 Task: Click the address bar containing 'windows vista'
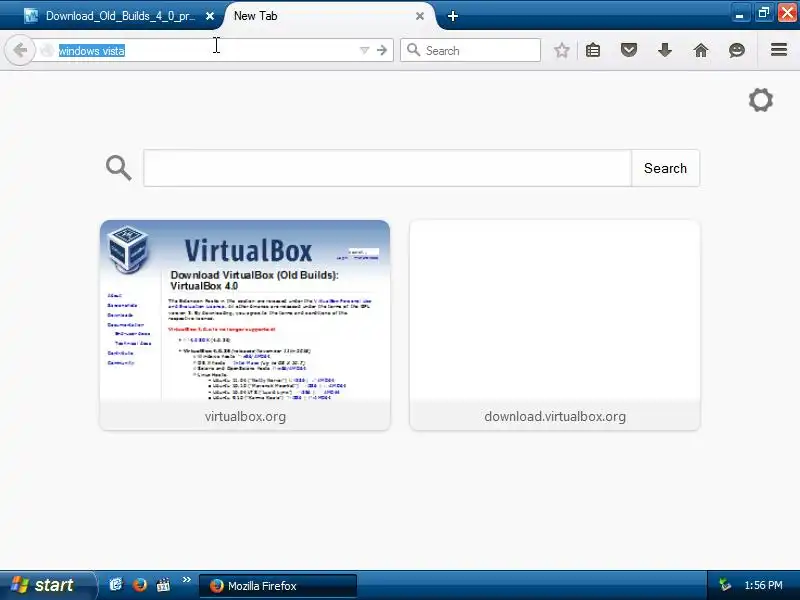coord(213,50)
